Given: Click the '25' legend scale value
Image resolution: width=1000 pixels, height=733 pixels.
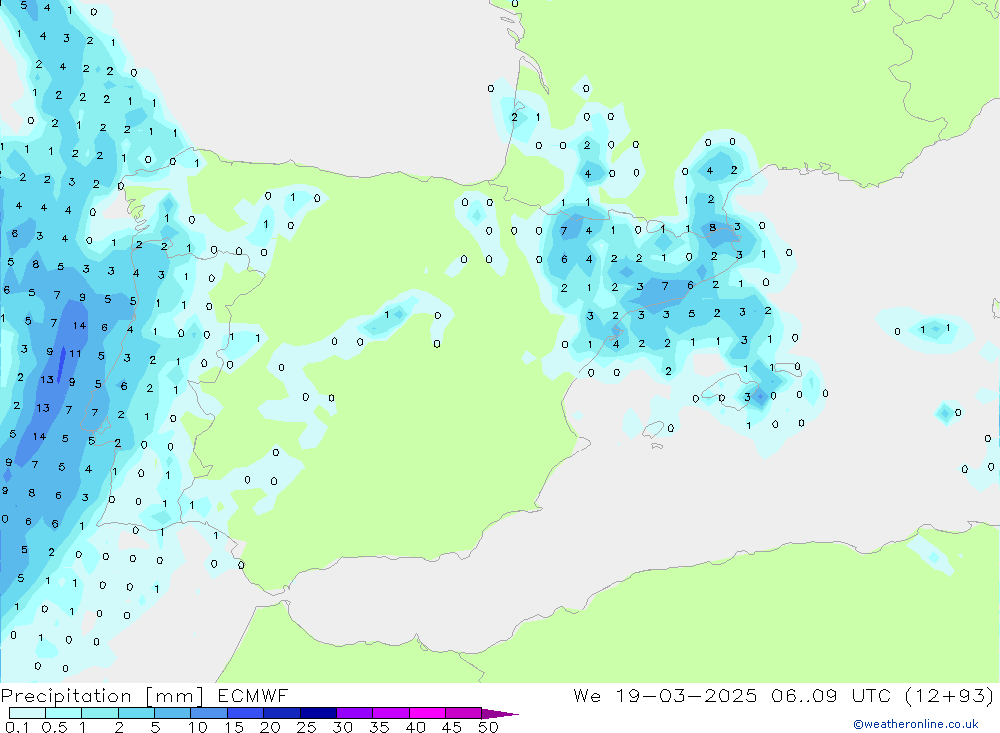Looking at the screenshot, I should [307, 727].
